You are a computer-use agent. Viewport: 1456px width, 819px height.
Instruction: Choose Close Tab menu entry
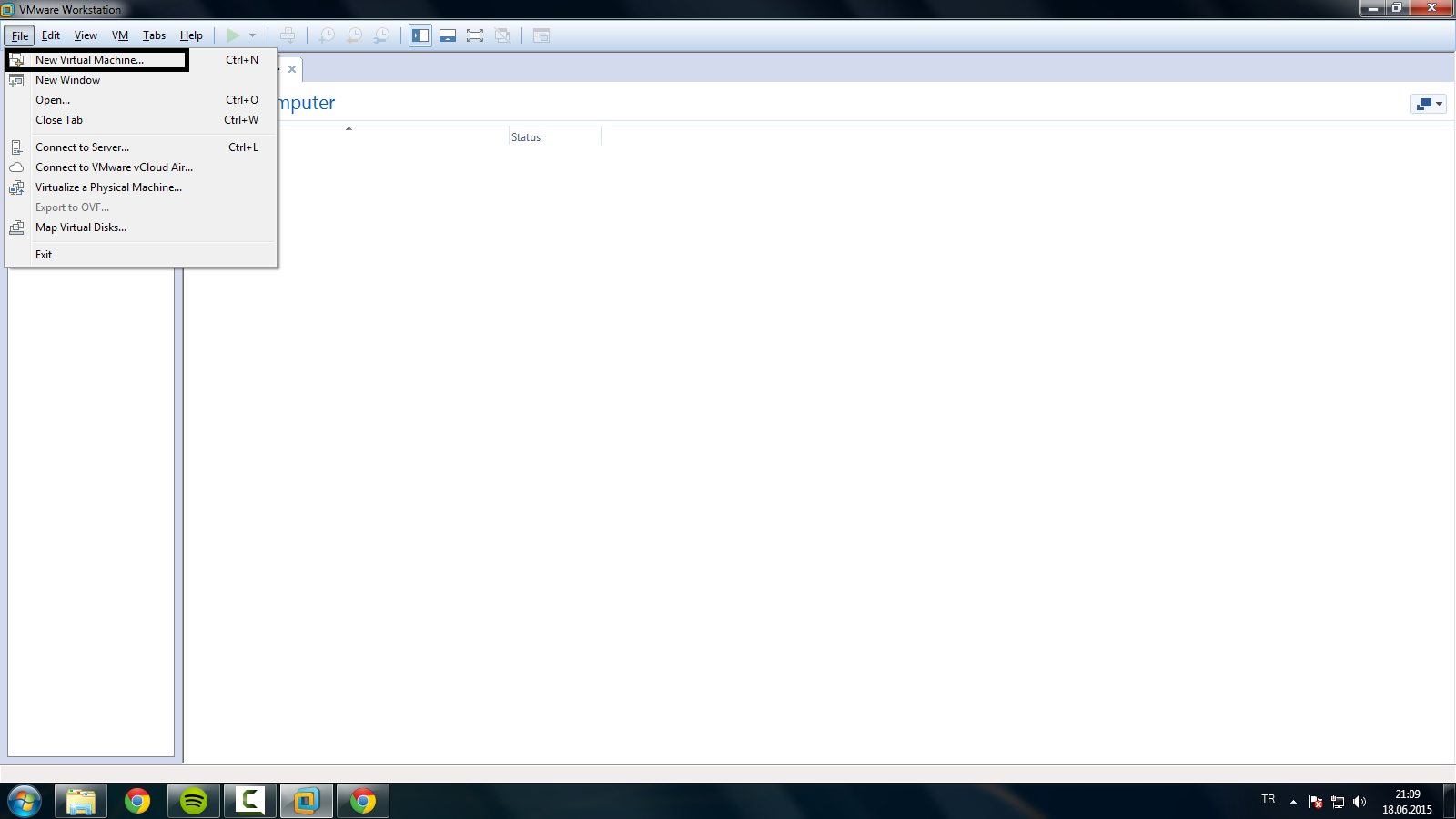141,120
